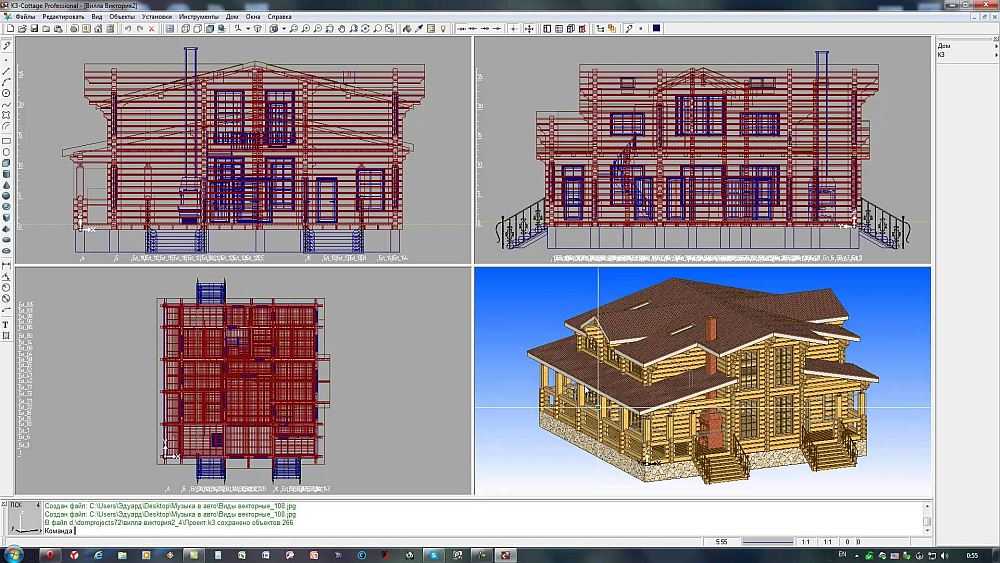This screenshot has width=1000, height=563.
Task: Open the Файлы menu
Action: click(x=25, y=17)
